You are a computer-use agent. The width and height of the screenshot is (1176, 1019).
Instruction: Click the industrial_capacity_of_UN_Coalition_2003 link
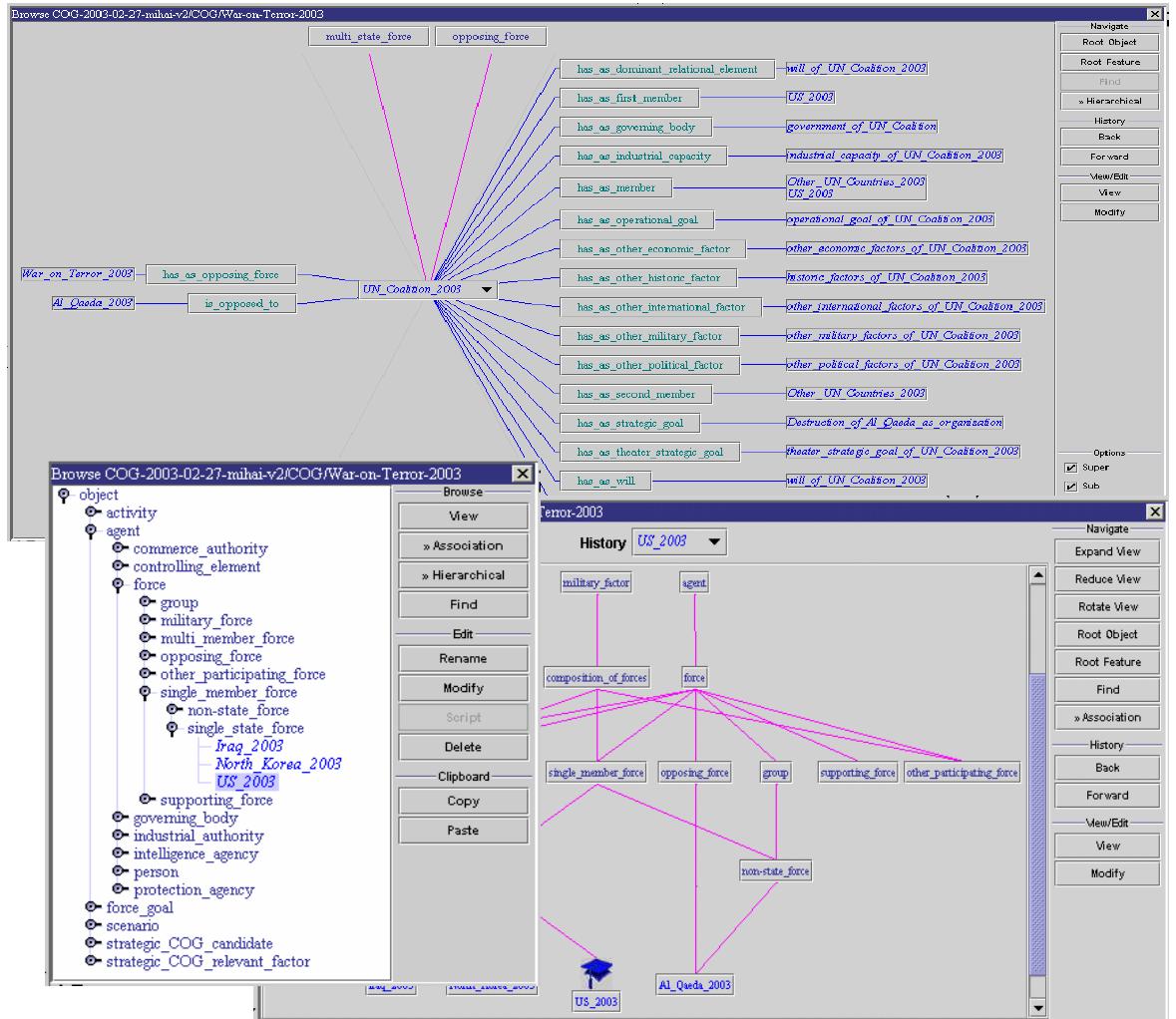coord(894,156)
